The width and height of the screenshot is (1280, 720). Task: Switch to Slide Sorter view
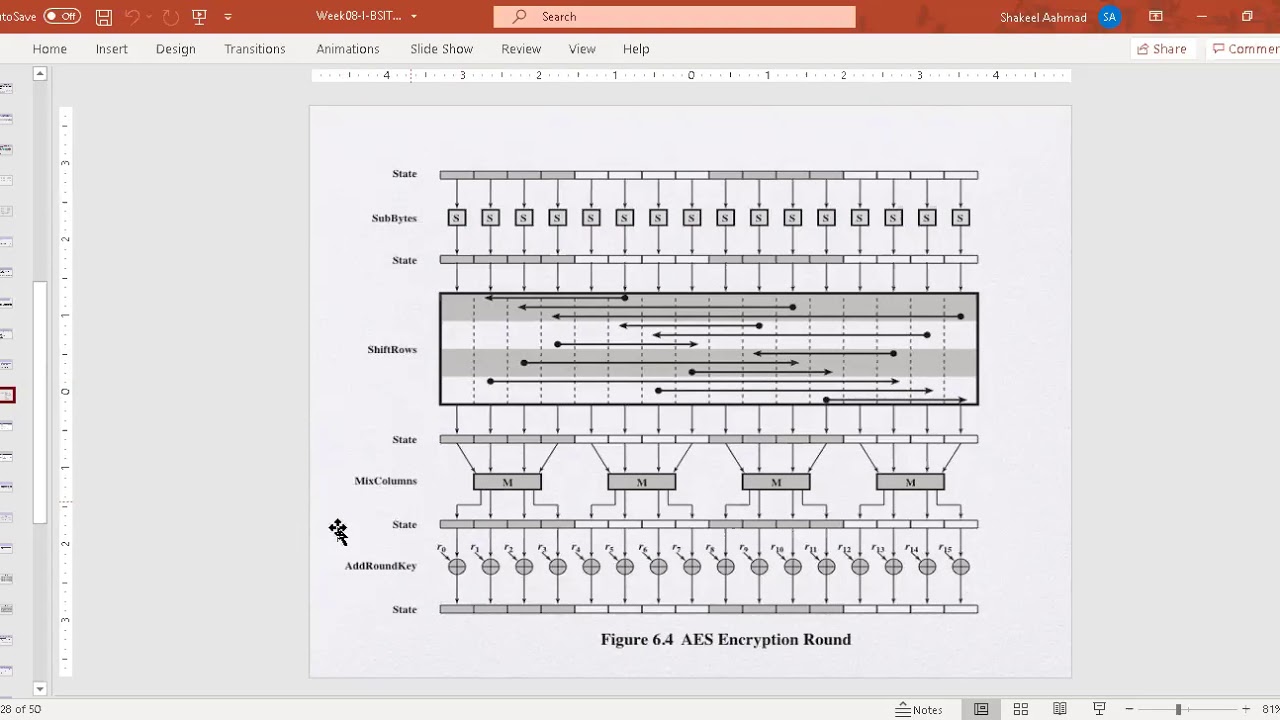pyautogui.click(x=1021, y=709)
